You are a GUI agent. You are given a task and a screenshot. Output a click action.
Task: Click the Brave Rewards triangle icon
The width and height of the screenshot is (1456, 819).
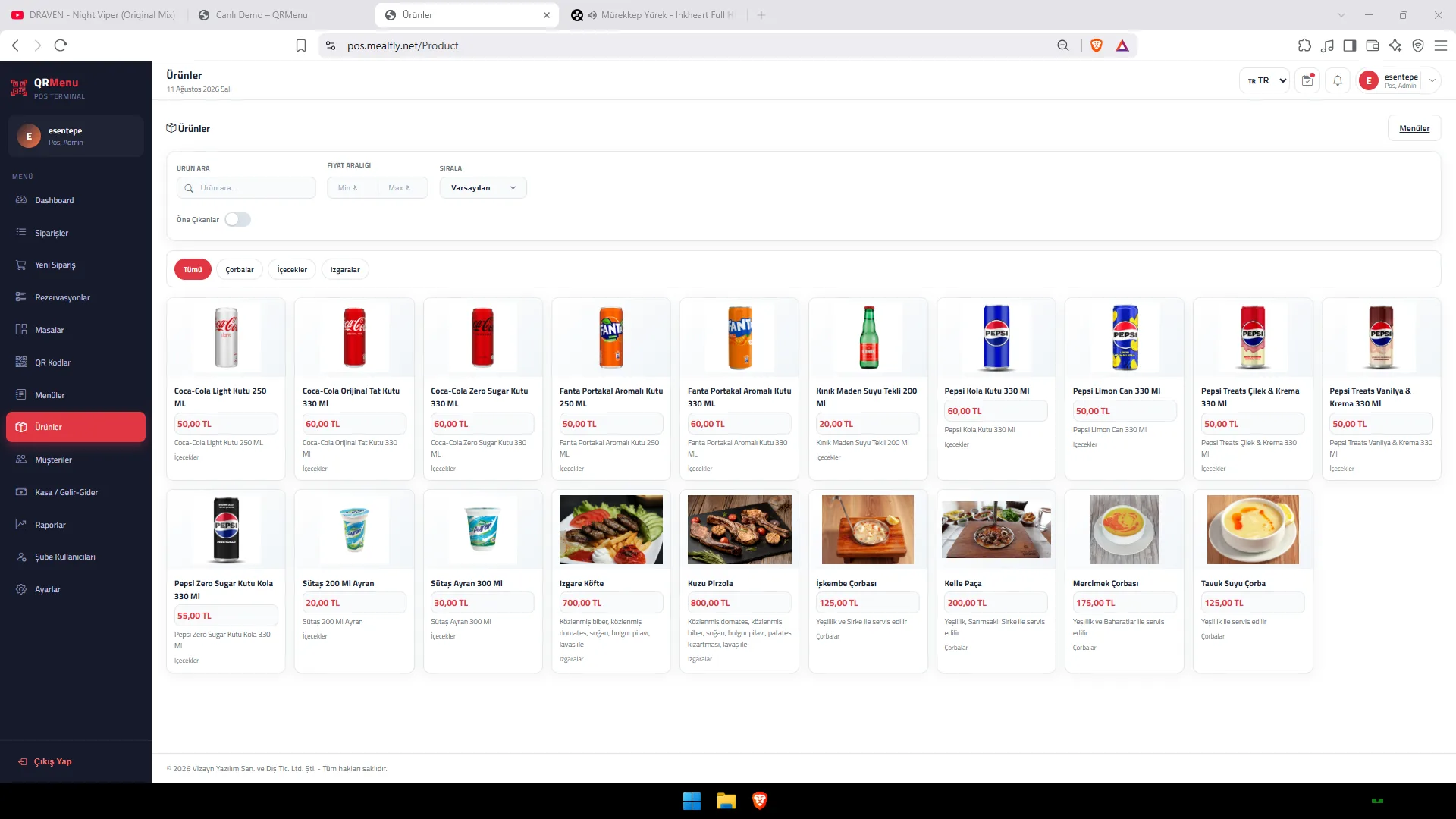click(x=1122, y=45)
